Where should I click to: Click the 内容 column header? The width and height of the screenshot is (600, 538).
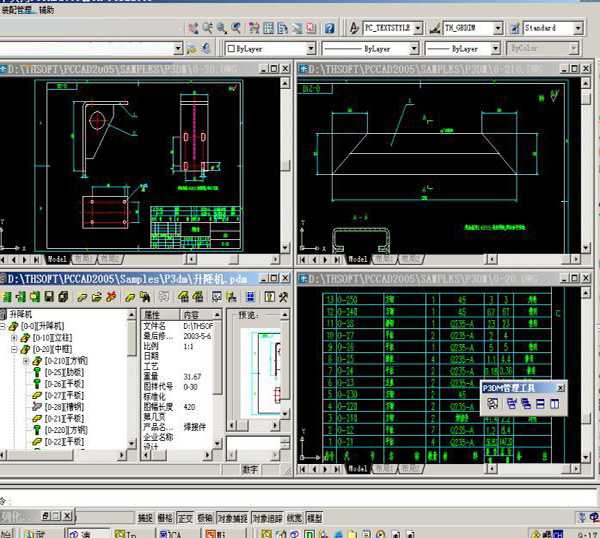[x=190, y=313]
